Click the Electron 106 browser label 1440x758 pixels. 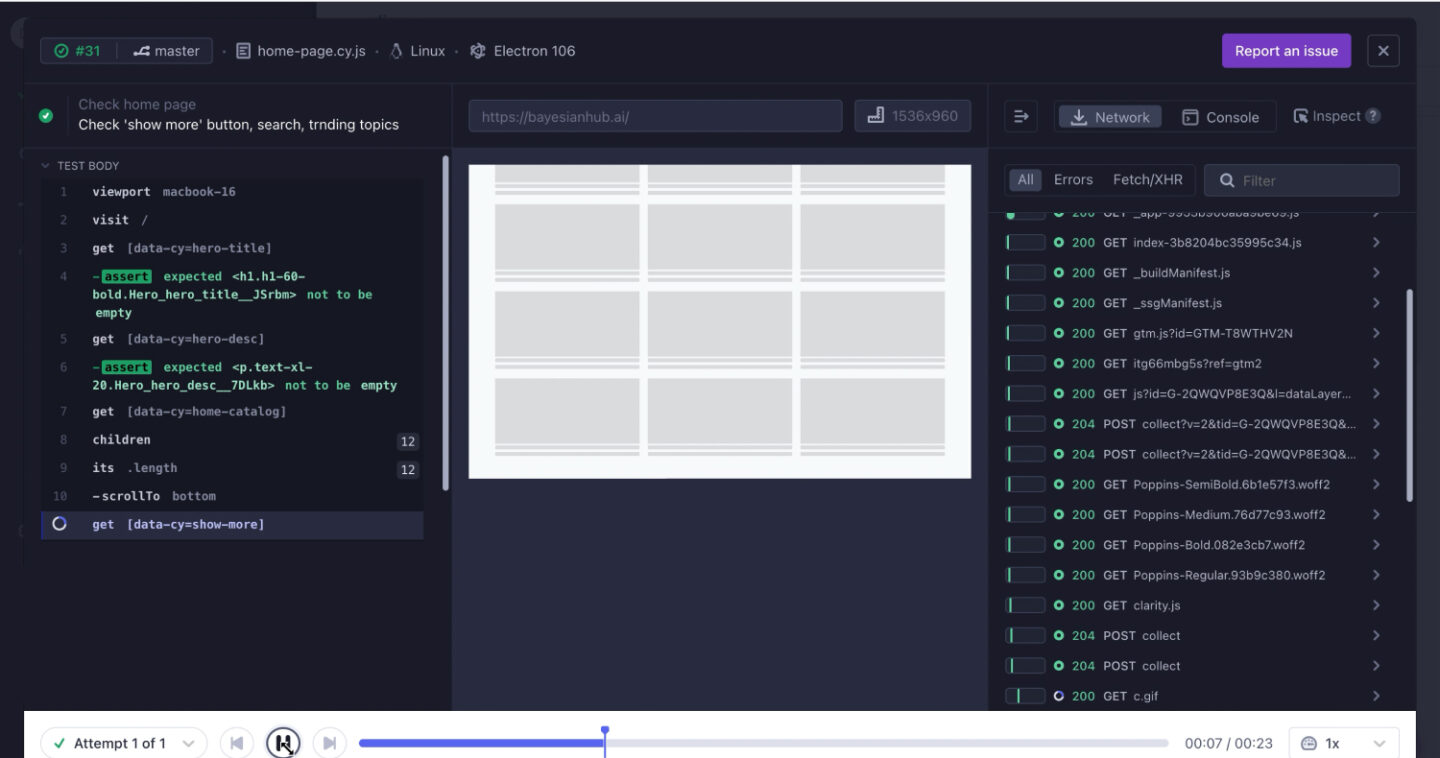(x=523, y=51)
